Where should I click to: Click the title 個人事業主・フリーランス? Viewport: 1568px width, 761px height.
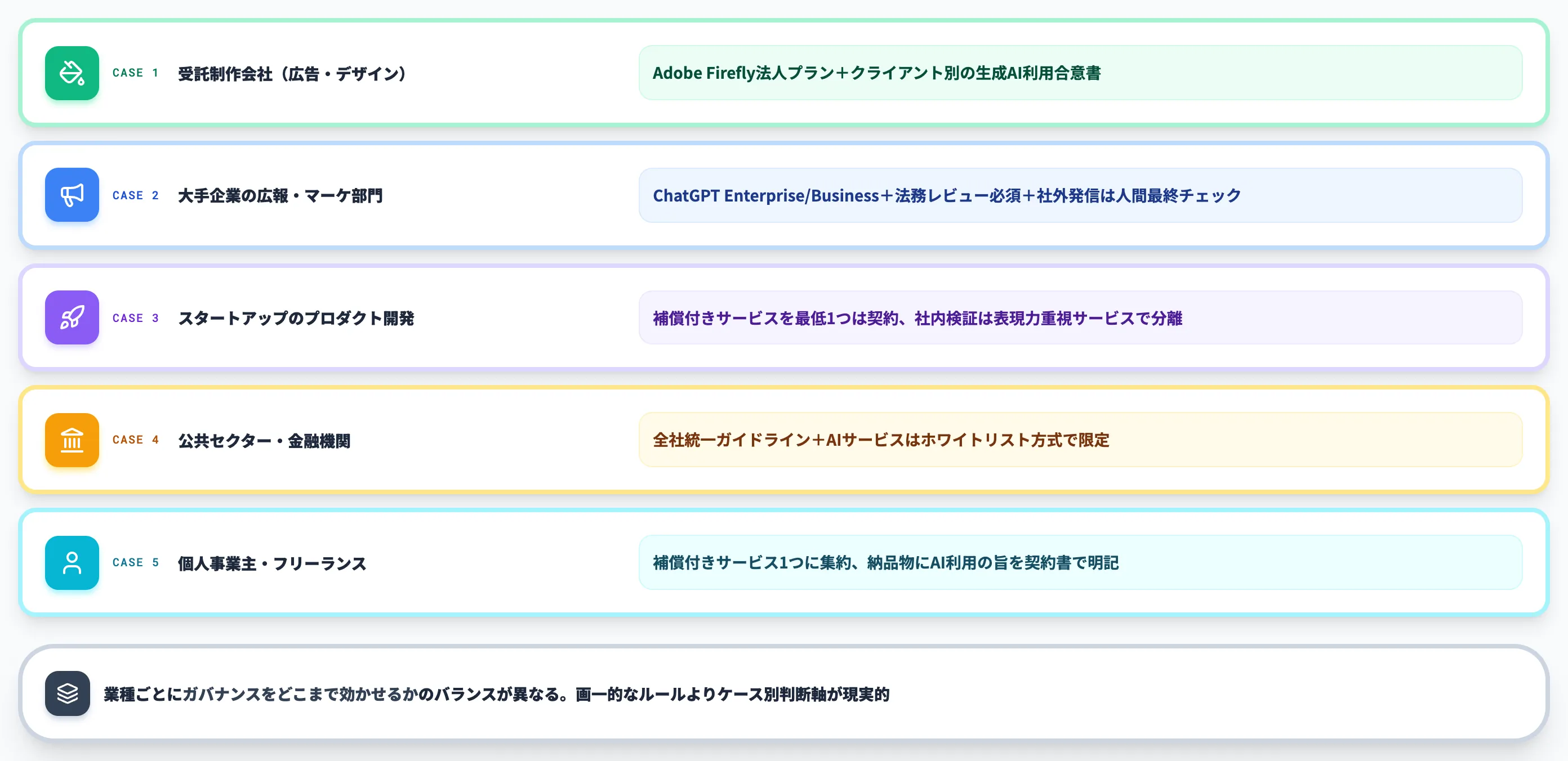[272, 563]
